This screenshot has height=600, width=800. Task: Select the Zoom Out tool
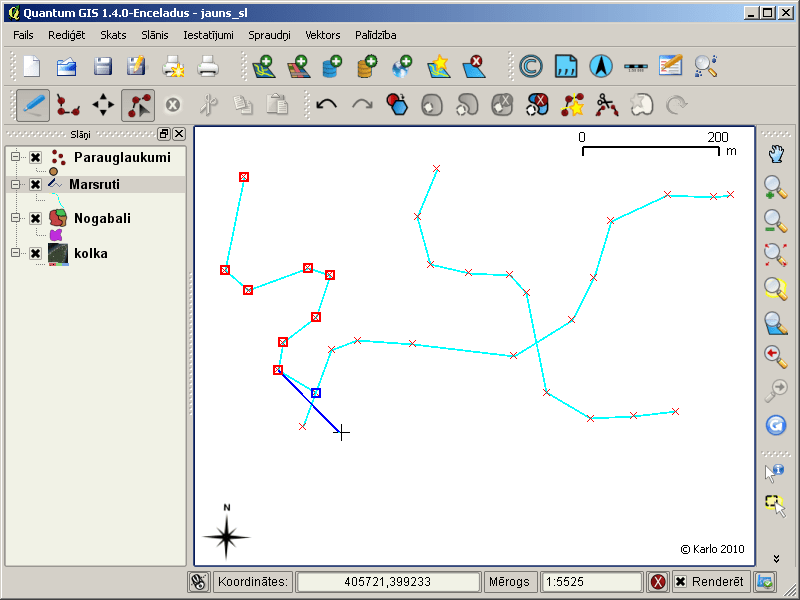[776, 221]
